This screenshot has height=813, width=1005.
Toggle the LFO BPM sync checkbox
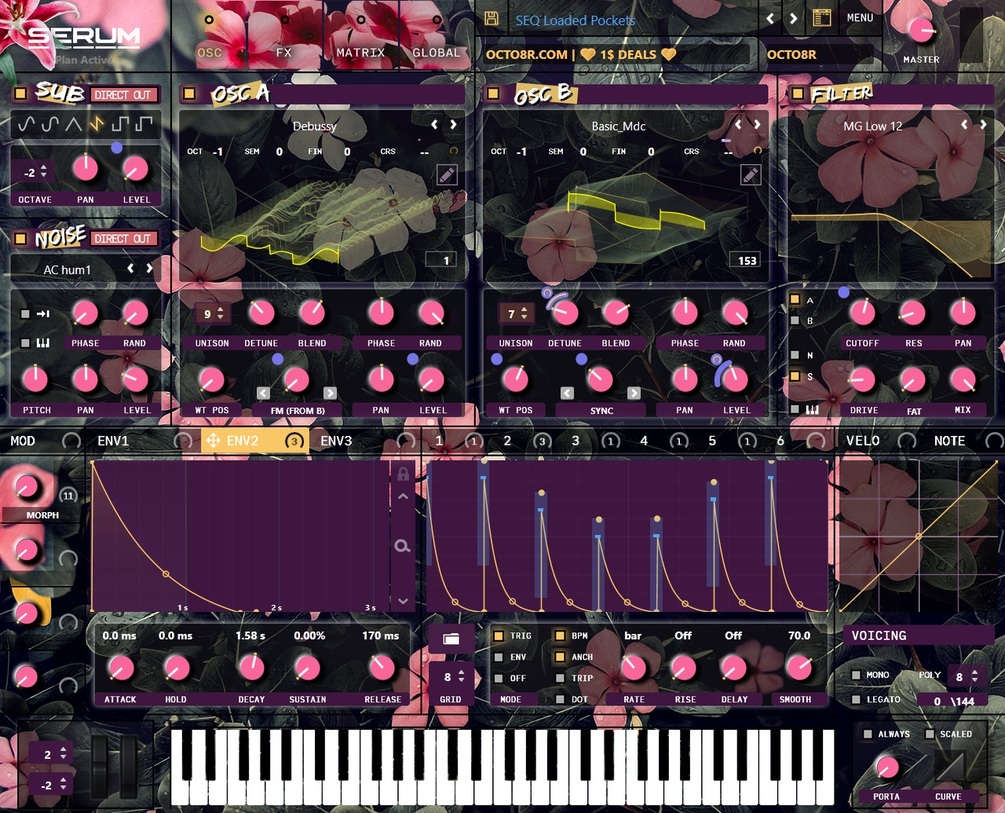[560, 636]
